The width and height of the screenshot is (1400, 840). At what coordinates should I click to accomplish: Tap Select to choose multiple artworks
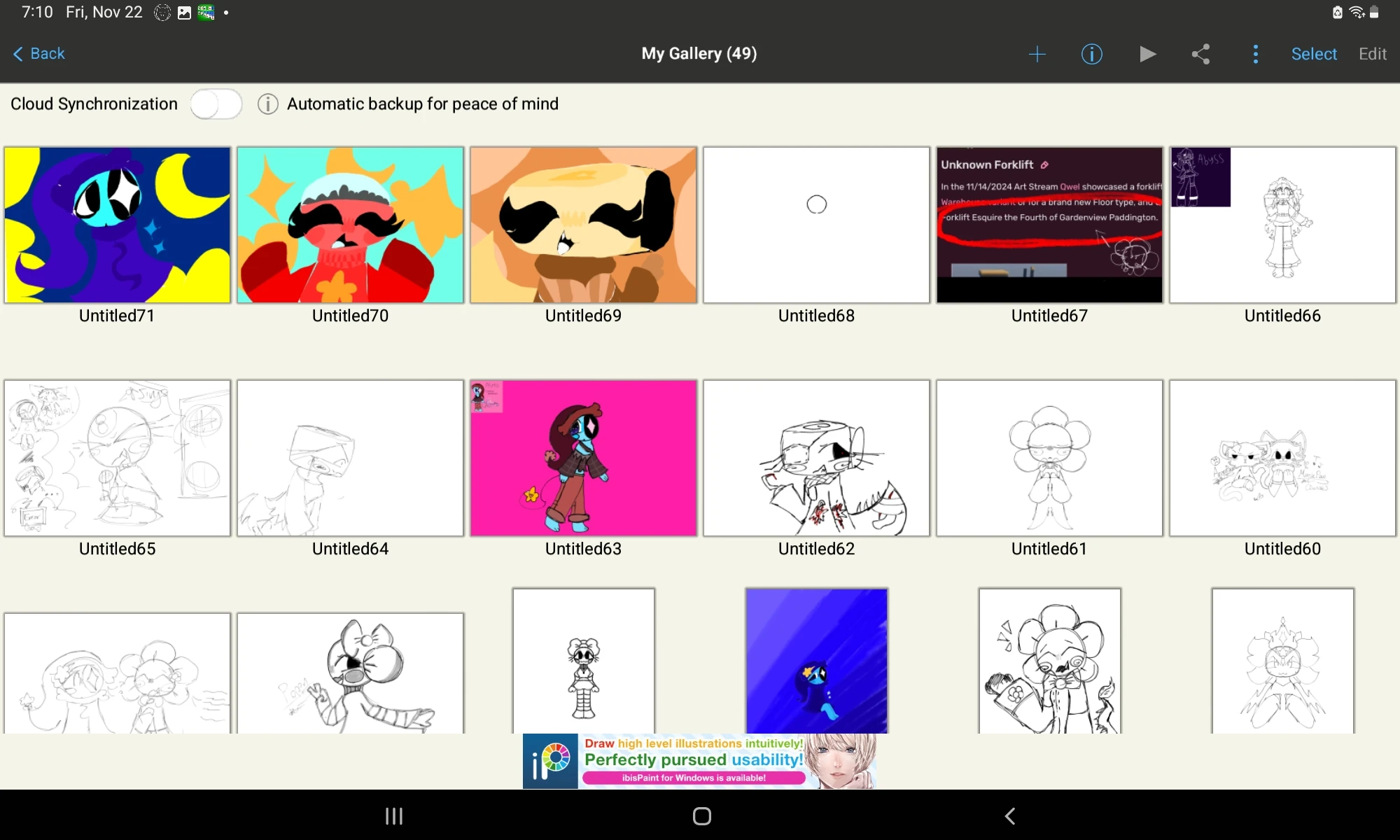(1314, 54)
